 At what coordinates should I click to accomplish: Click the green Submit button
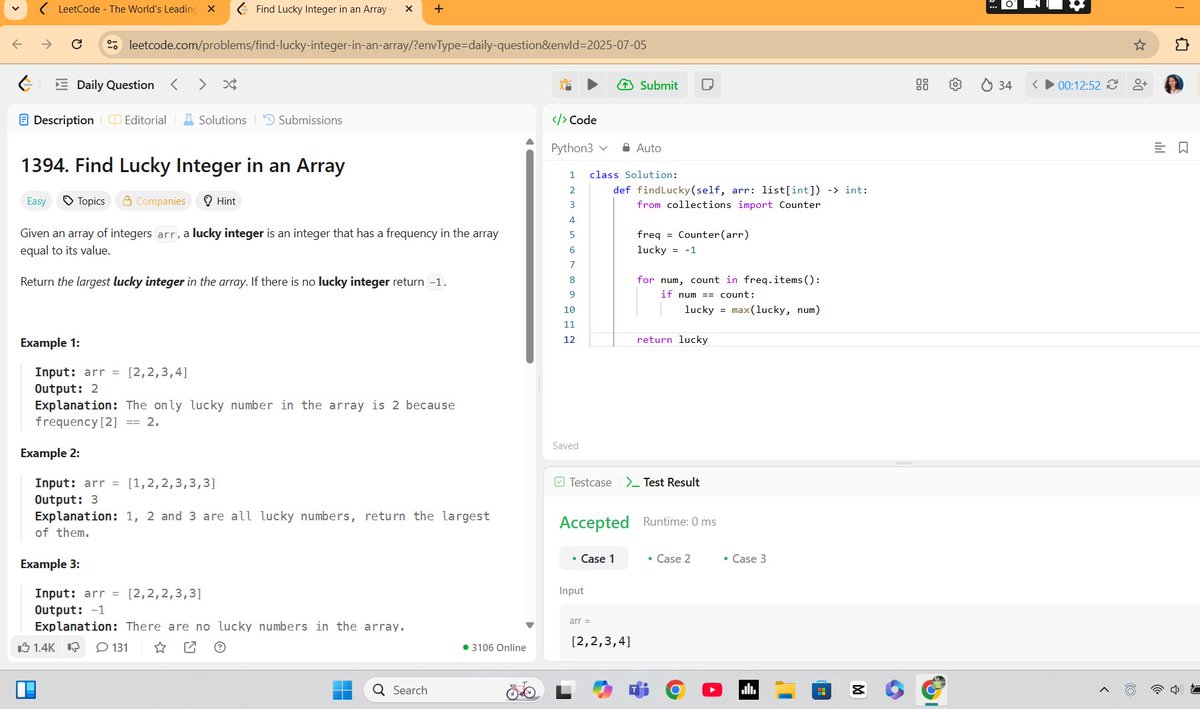click(x=648, y=85)
